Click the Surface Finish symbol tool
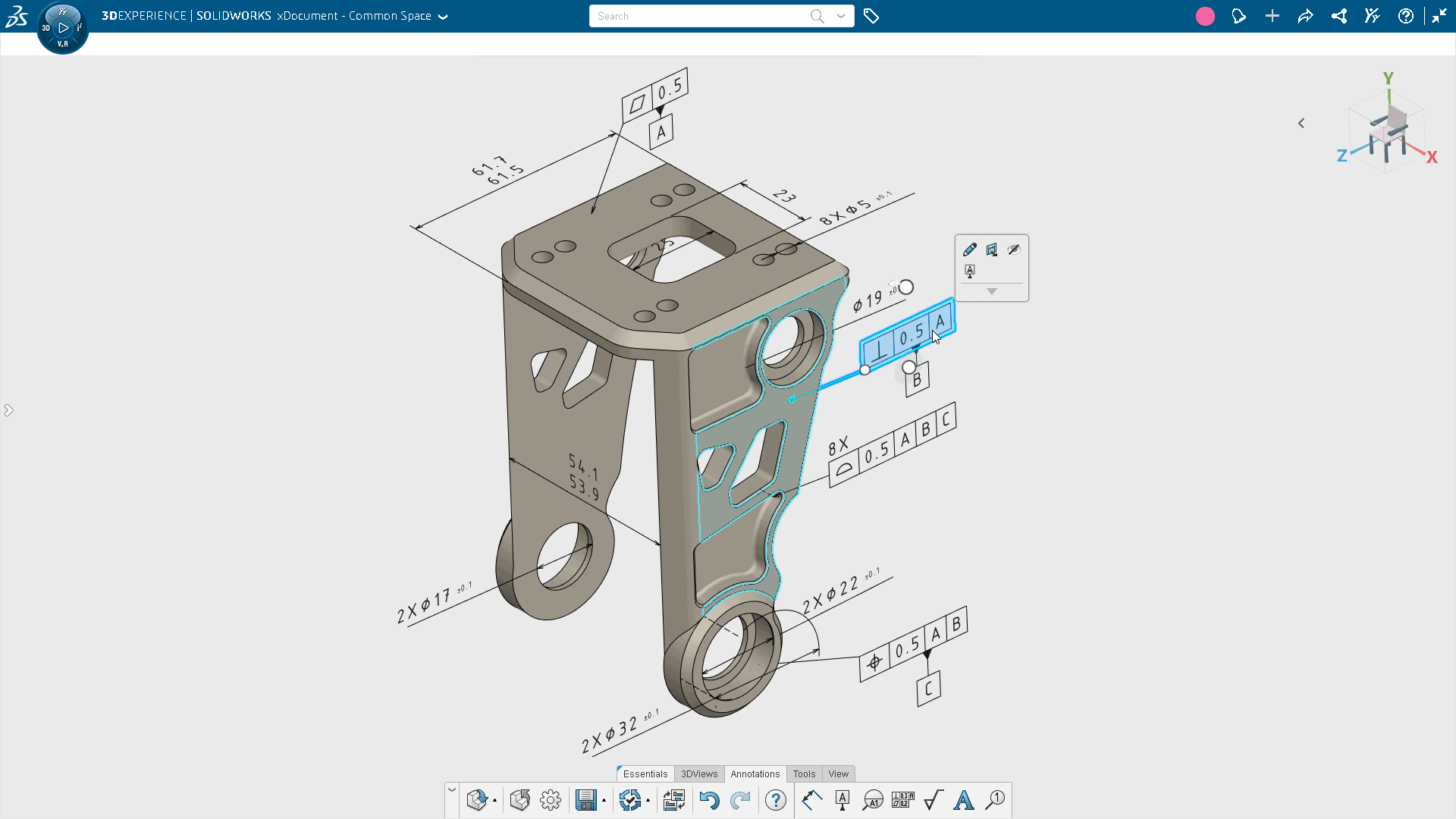 tap(934, 800)
